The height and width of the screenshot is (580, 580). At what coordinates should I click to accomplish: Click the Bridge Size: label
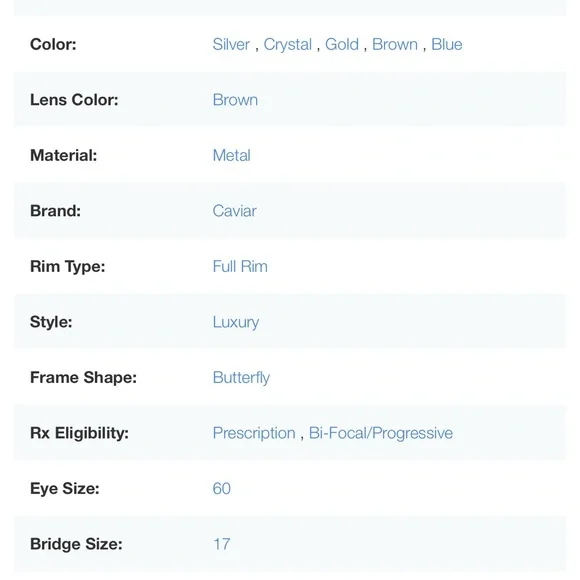coord(76,544)
